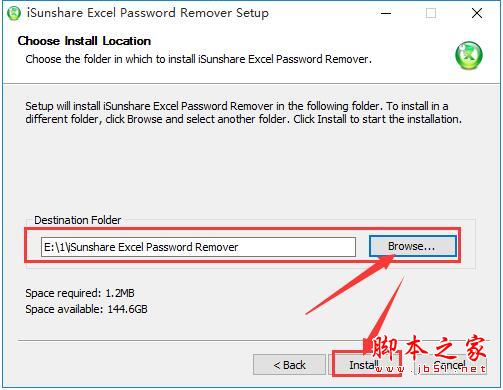Open the Browse... folder chooser
This screenshot has height=390, width=503.
(x=412, y=246)
